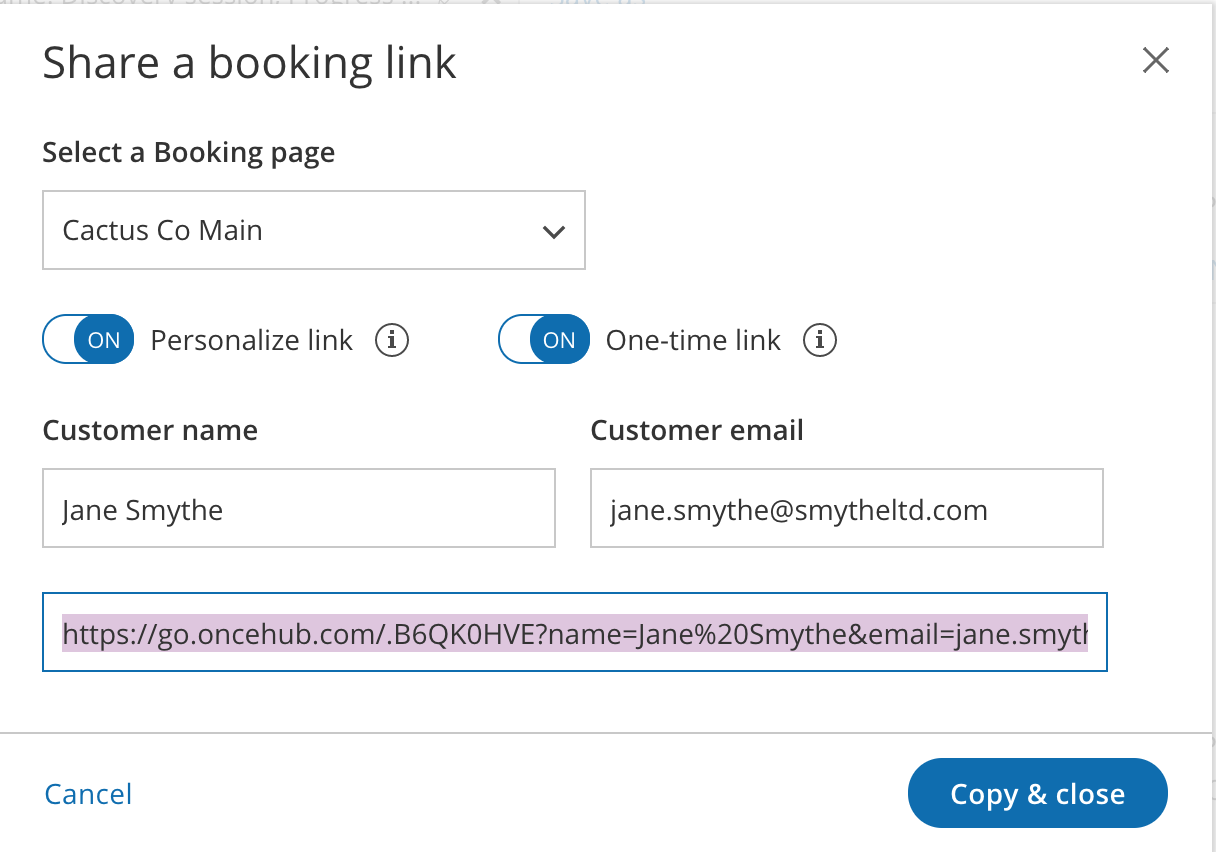1216x852 pixels.
Task: Click the One-time link label text
Action: (692, 341)
